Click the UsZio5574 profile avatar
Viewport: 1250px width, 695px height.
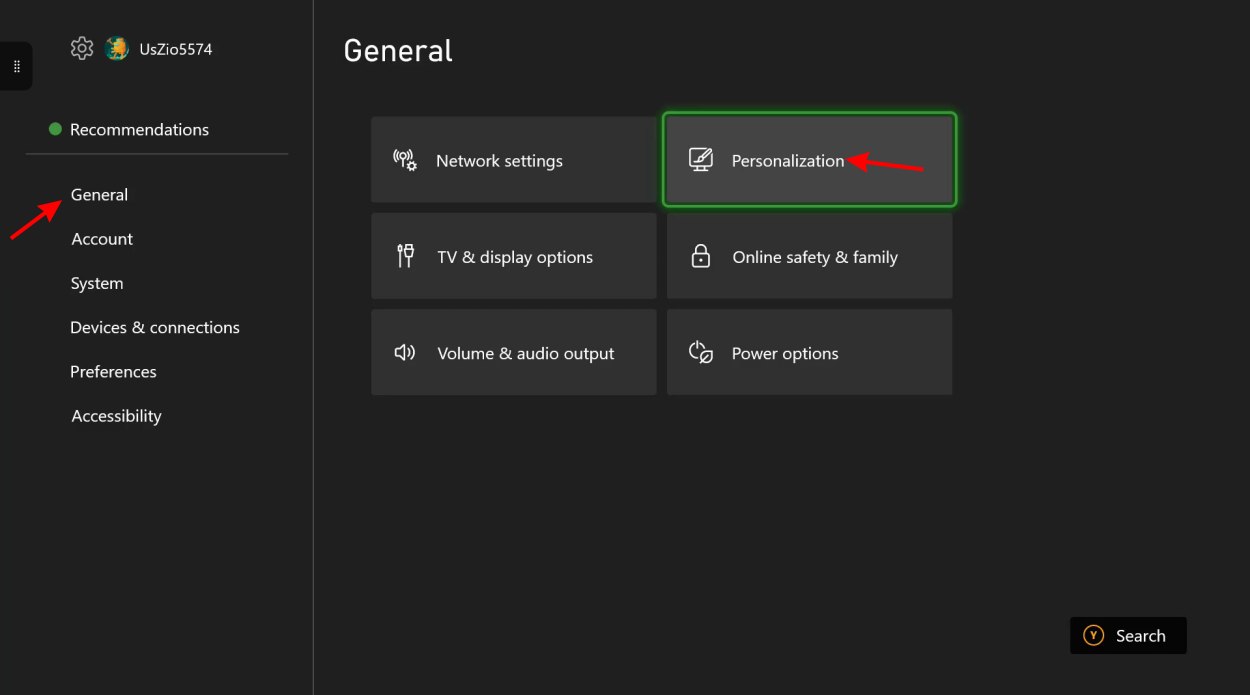point(117,48)
